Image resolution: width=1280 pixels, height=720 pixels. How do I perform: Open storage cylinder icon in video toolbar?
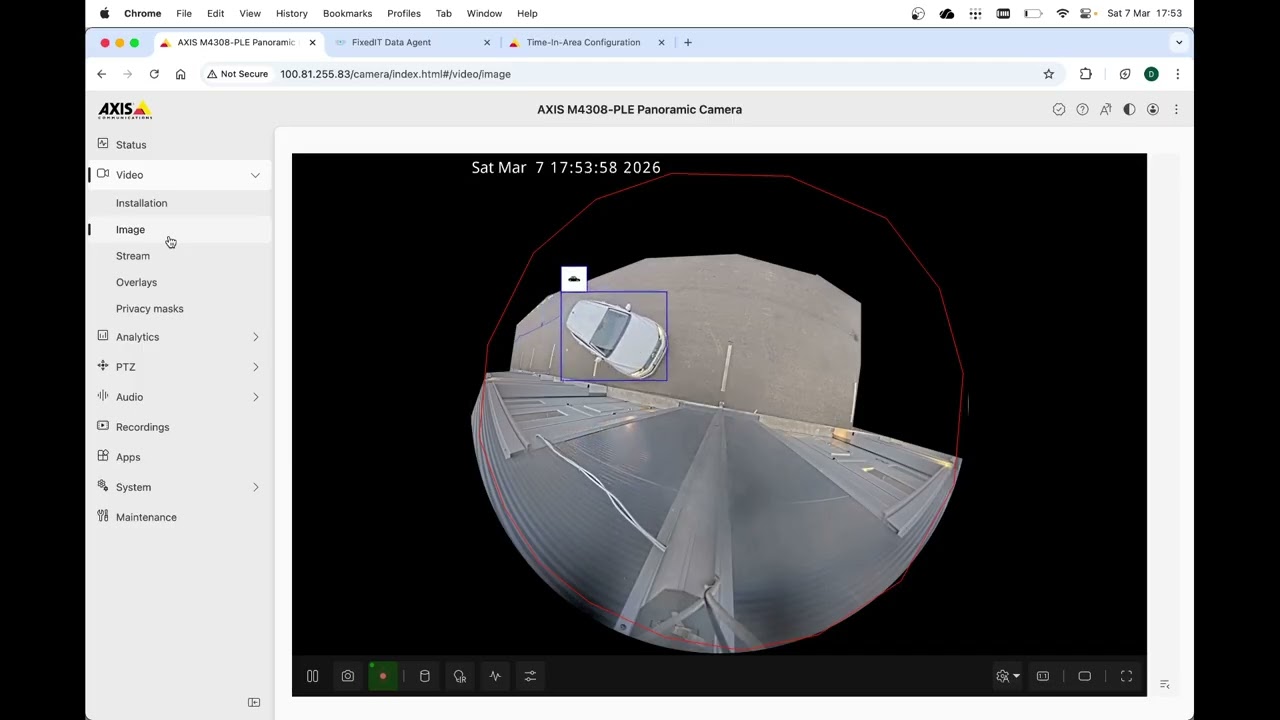pos(425,677)
